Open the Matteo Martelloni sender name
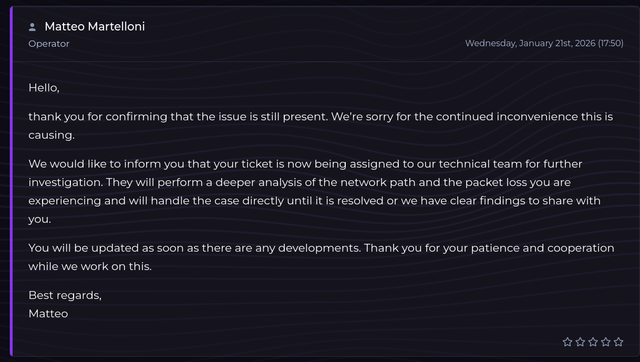This screenshot has width=640, height=362. tap(95, 27)
